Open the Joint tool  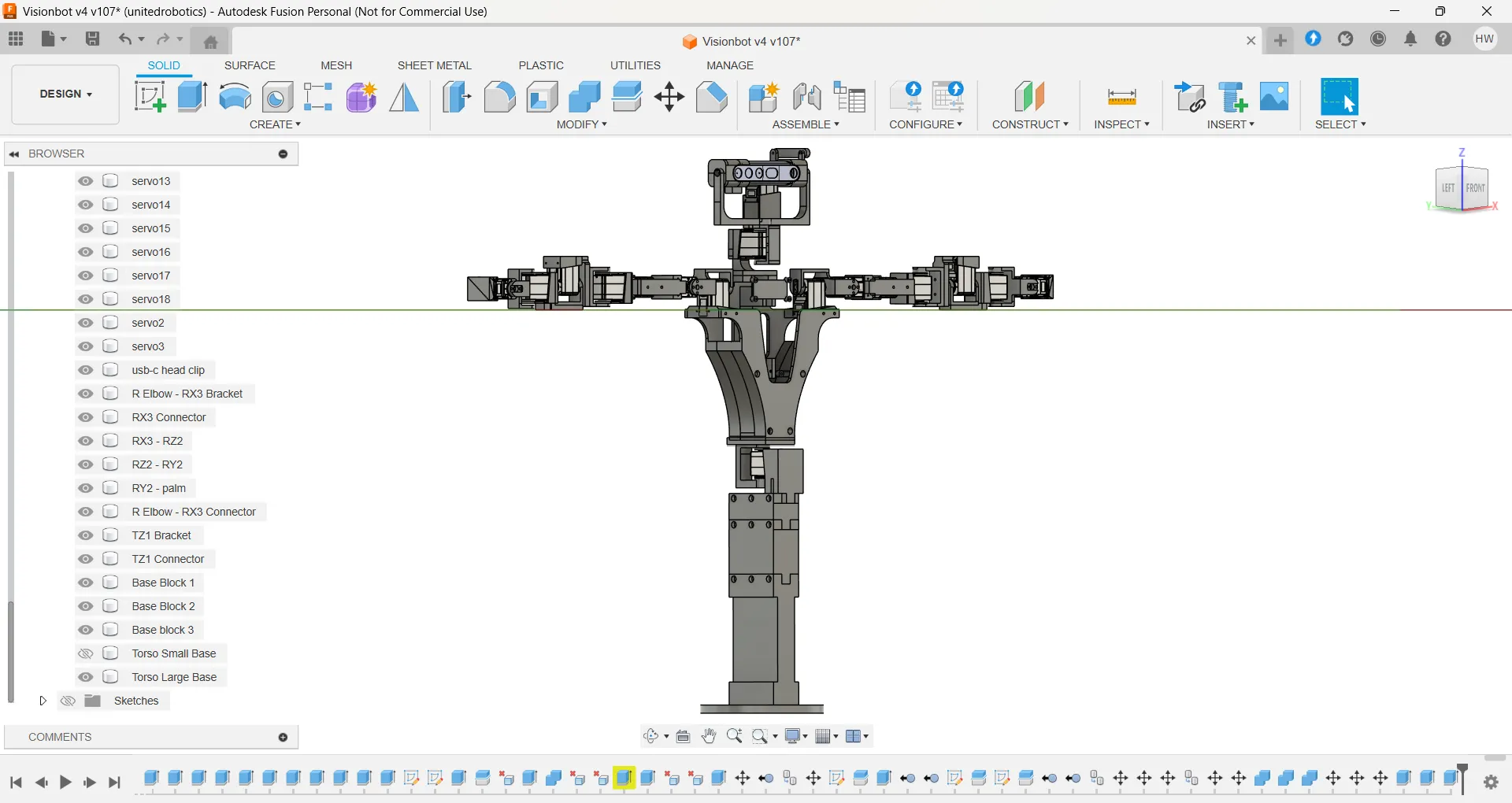coord(807,97)
